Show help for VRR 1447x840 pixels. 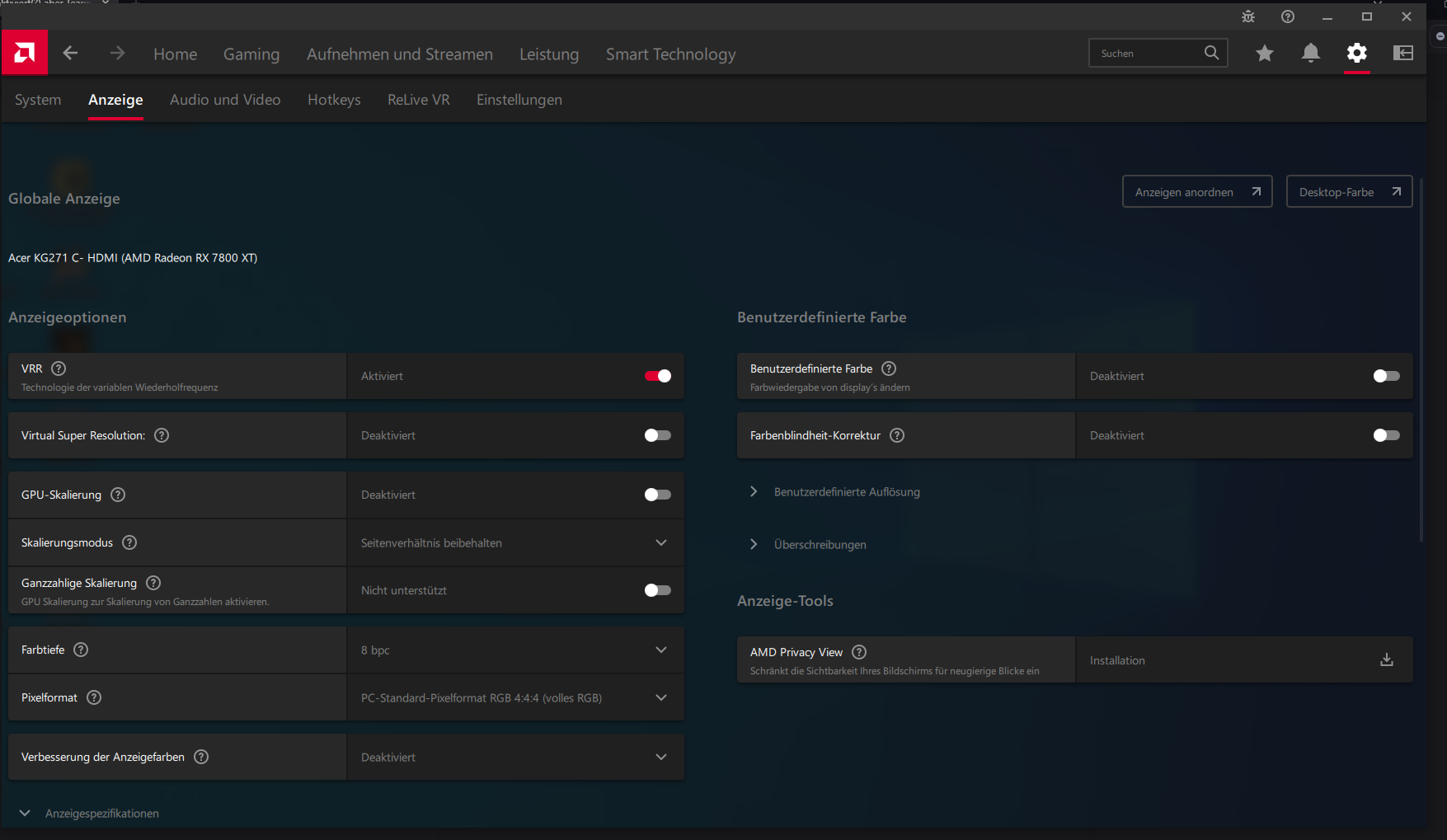[59, 368]
